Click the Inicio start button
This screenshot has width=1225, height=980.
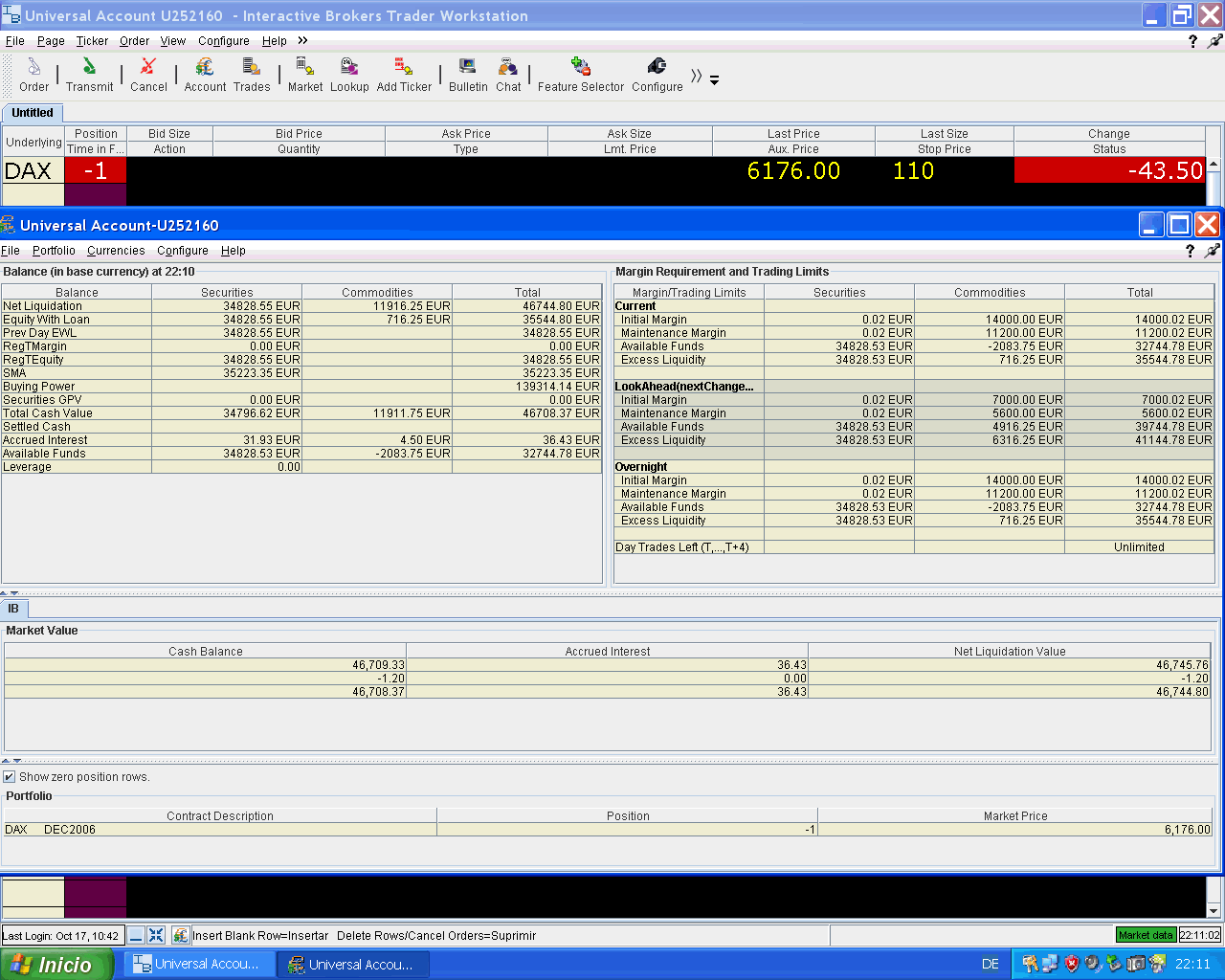[56, 965]
